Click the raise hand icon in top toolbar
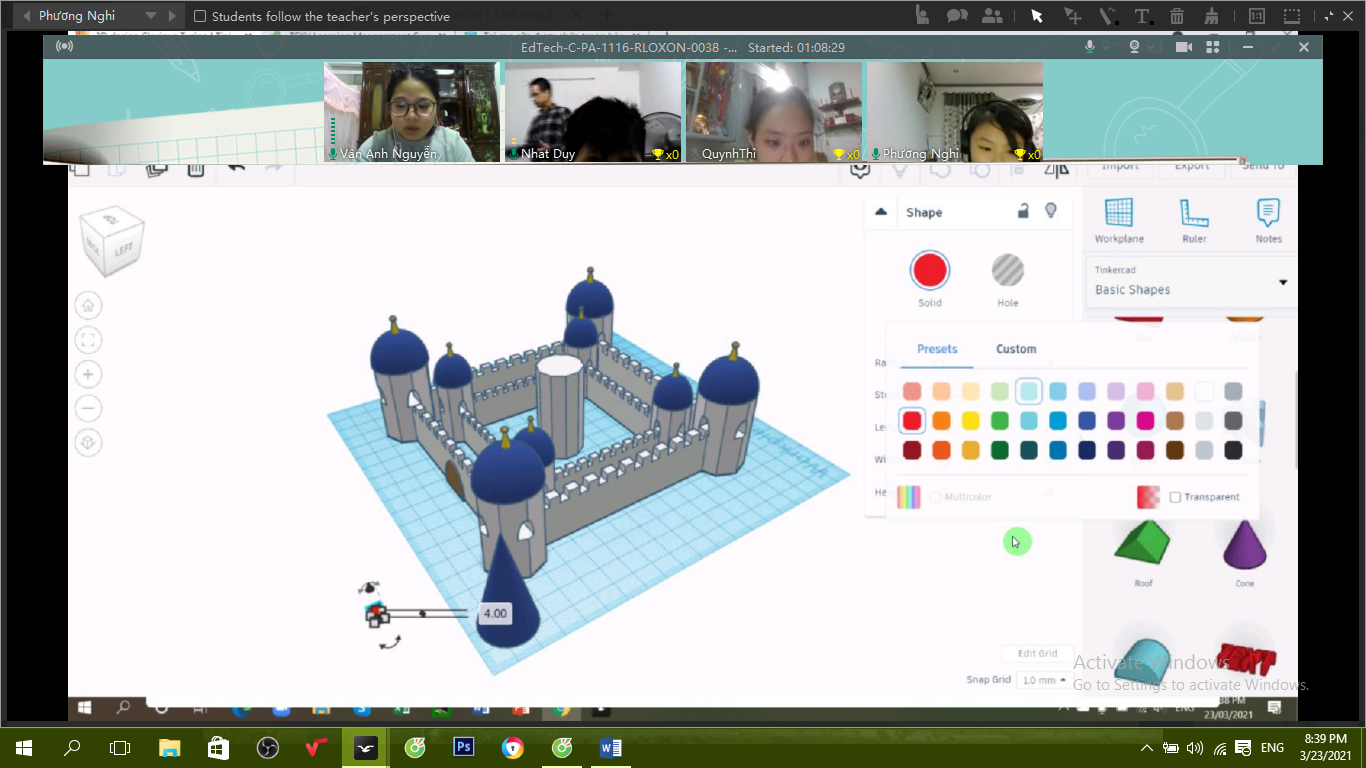This screenshot has width=1366, height=768. tap(923, 15)
